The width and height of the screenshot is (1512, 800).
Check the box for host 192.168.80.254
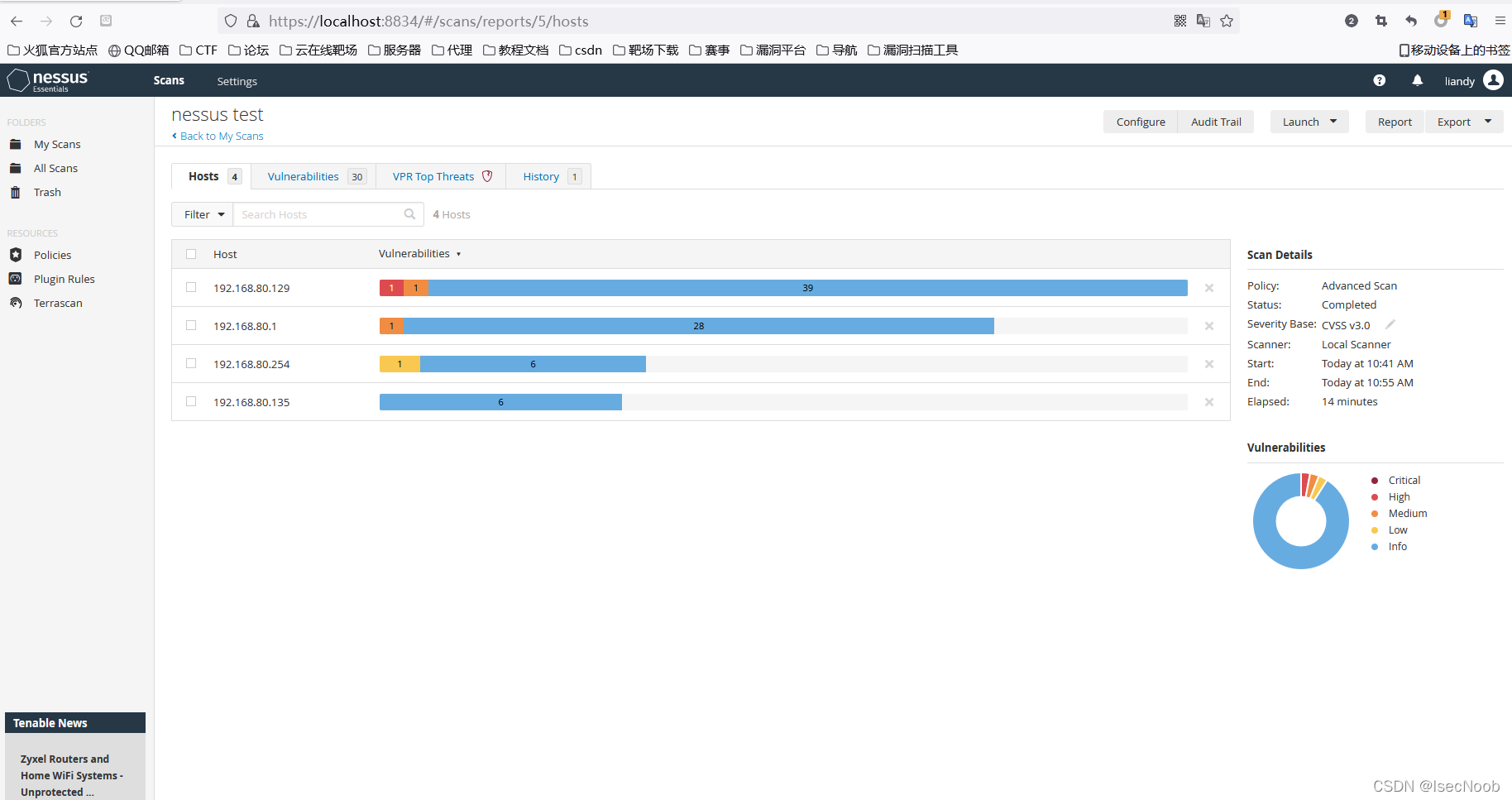[x=191, y=363]
